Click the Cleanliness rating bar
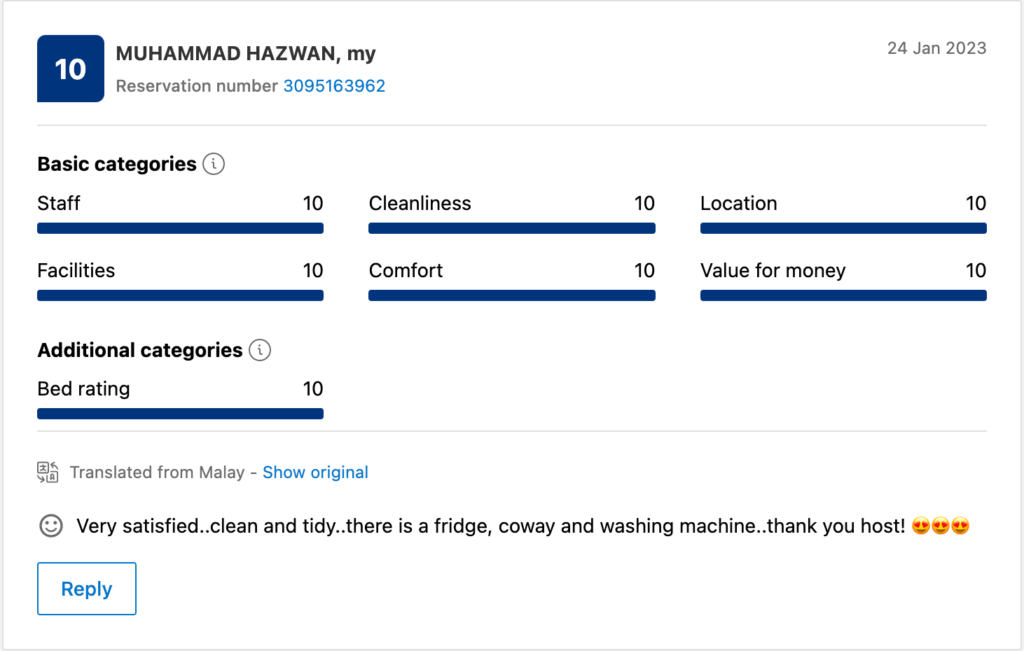Image resolution: width=1024 pixels, height=651 pixels. [512, 228]
